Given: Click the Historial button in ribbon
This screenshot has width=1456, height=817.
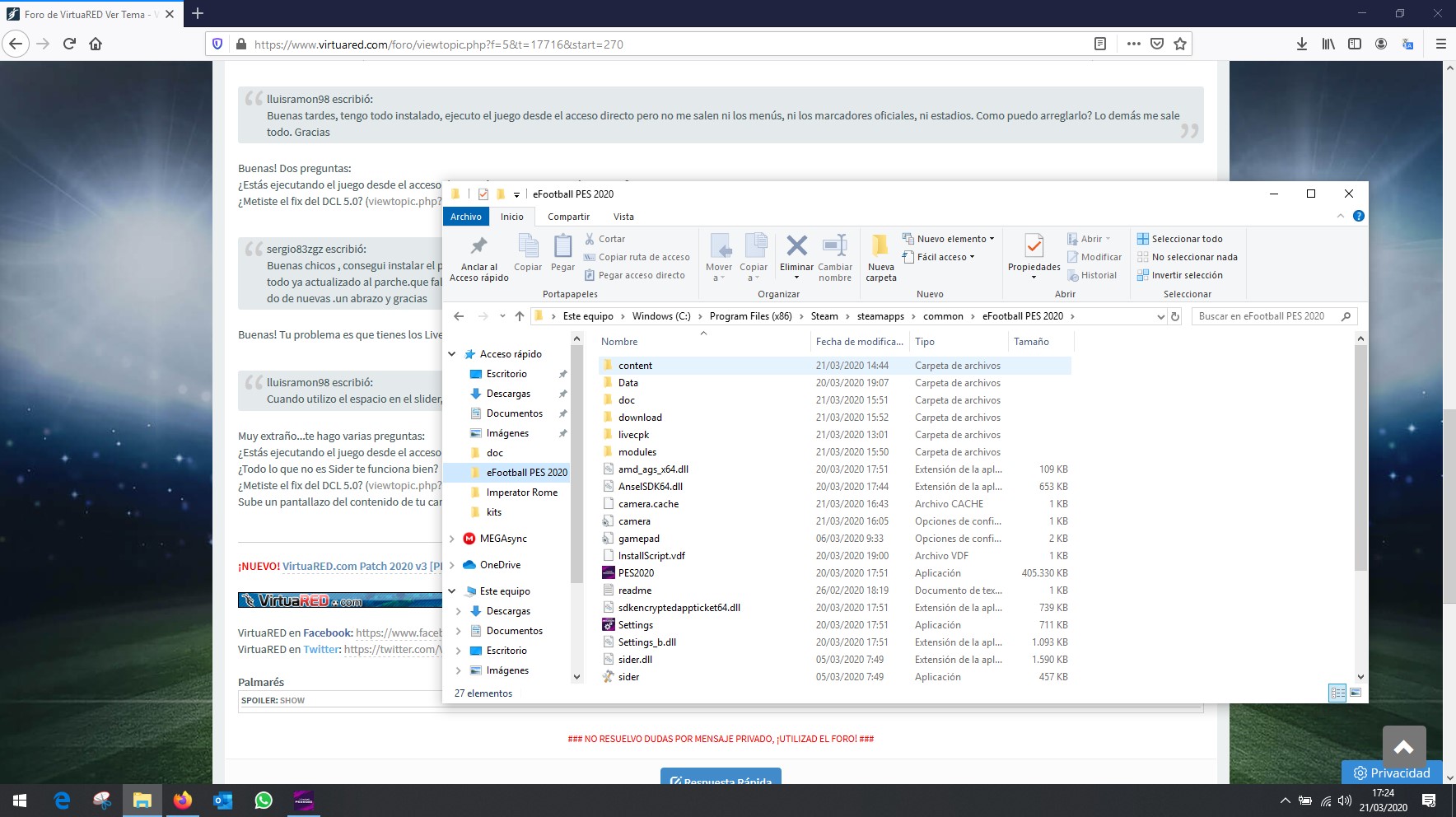Looking at the screenshot, I should (x=1092, y=275).
